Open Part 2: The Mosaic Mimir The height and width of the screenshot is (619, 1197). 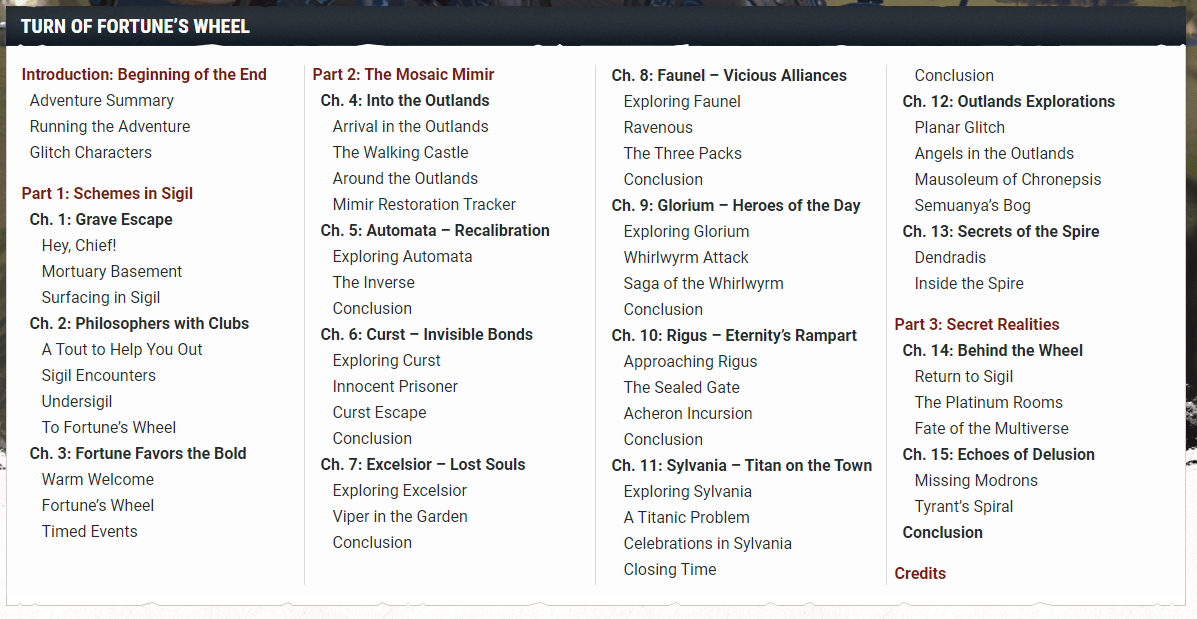(403, 75)
